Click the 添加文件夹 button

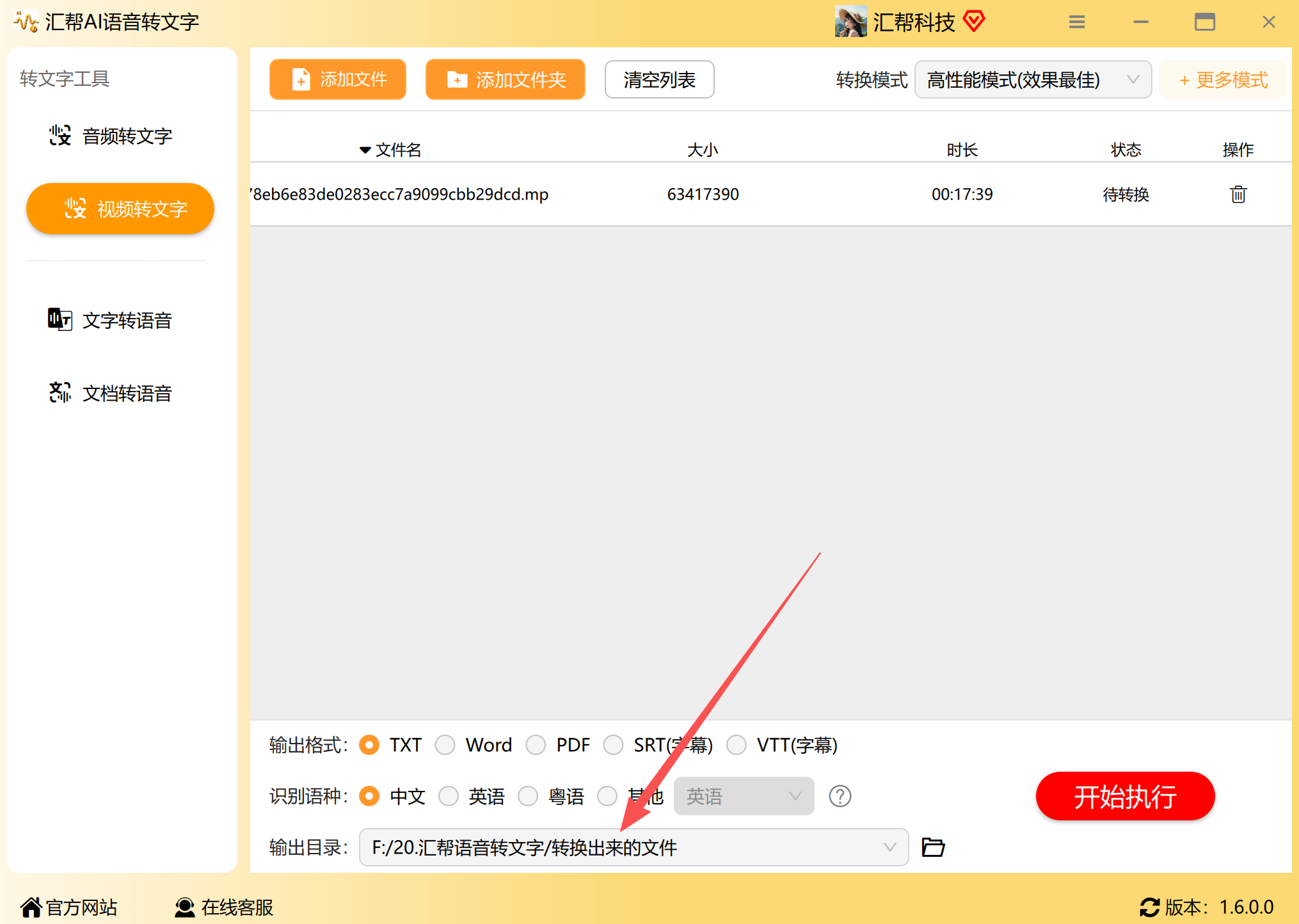(x=506, y=79)
